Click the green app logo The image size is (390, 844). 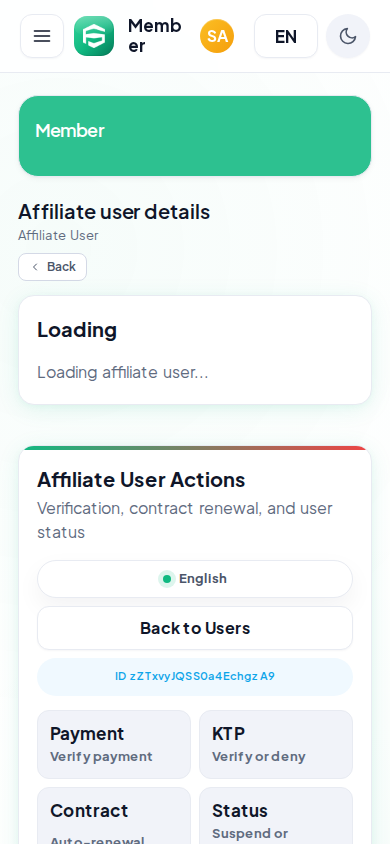pyautogui.click(x=94, y=36)
